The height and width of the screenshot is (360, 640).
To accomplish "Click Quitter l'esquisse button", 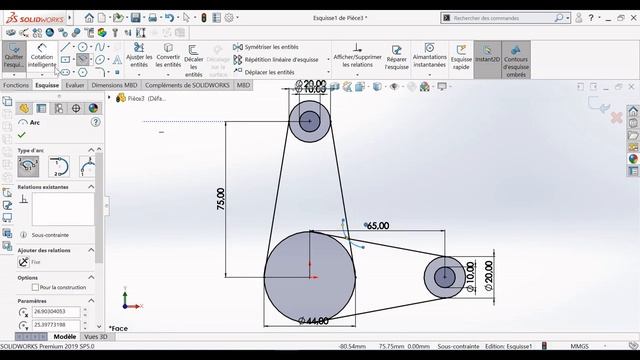I will click(x=14, y=56).
